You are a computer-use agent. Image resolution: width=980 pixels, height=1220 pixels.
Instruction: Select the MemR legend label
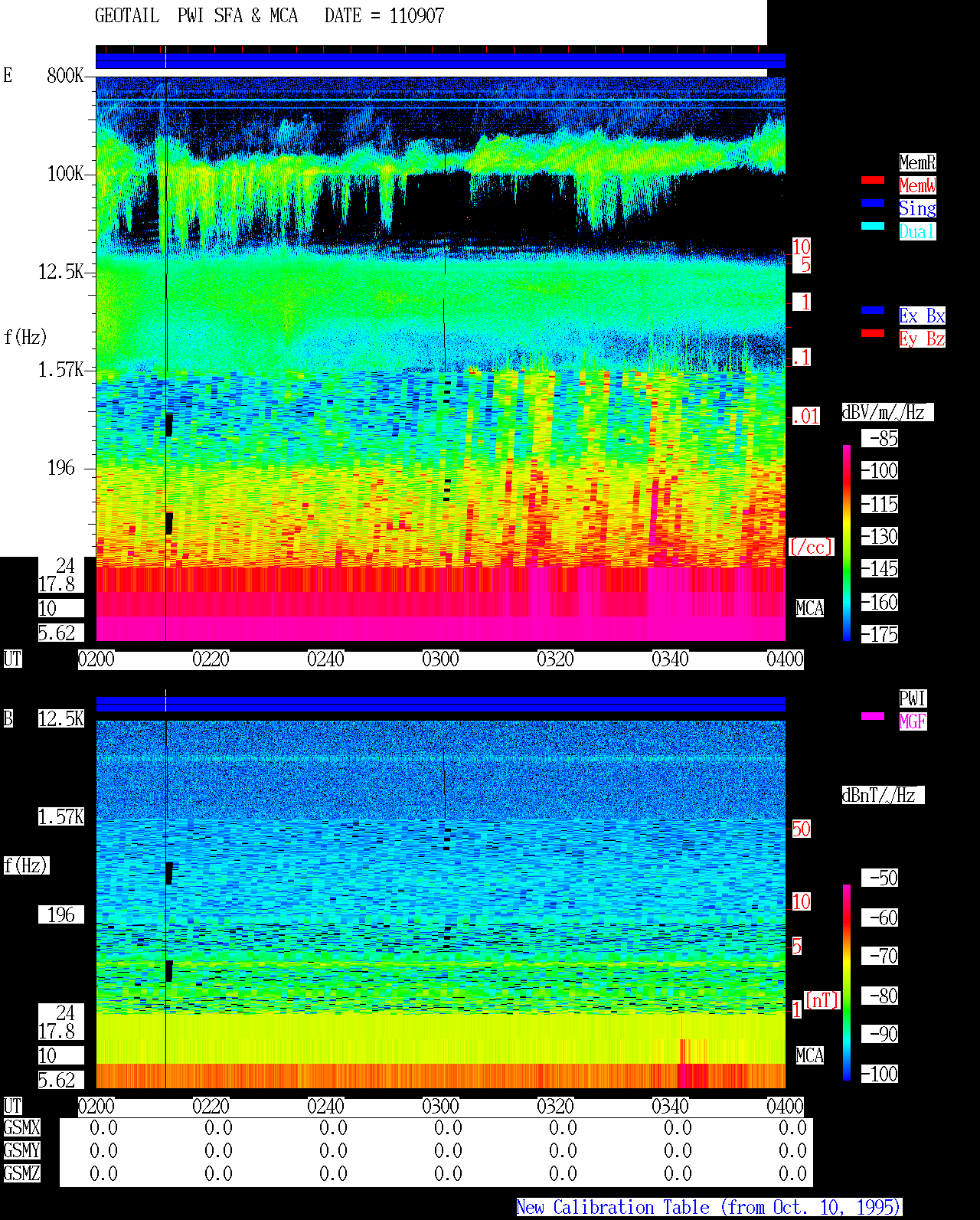(917, 162)
